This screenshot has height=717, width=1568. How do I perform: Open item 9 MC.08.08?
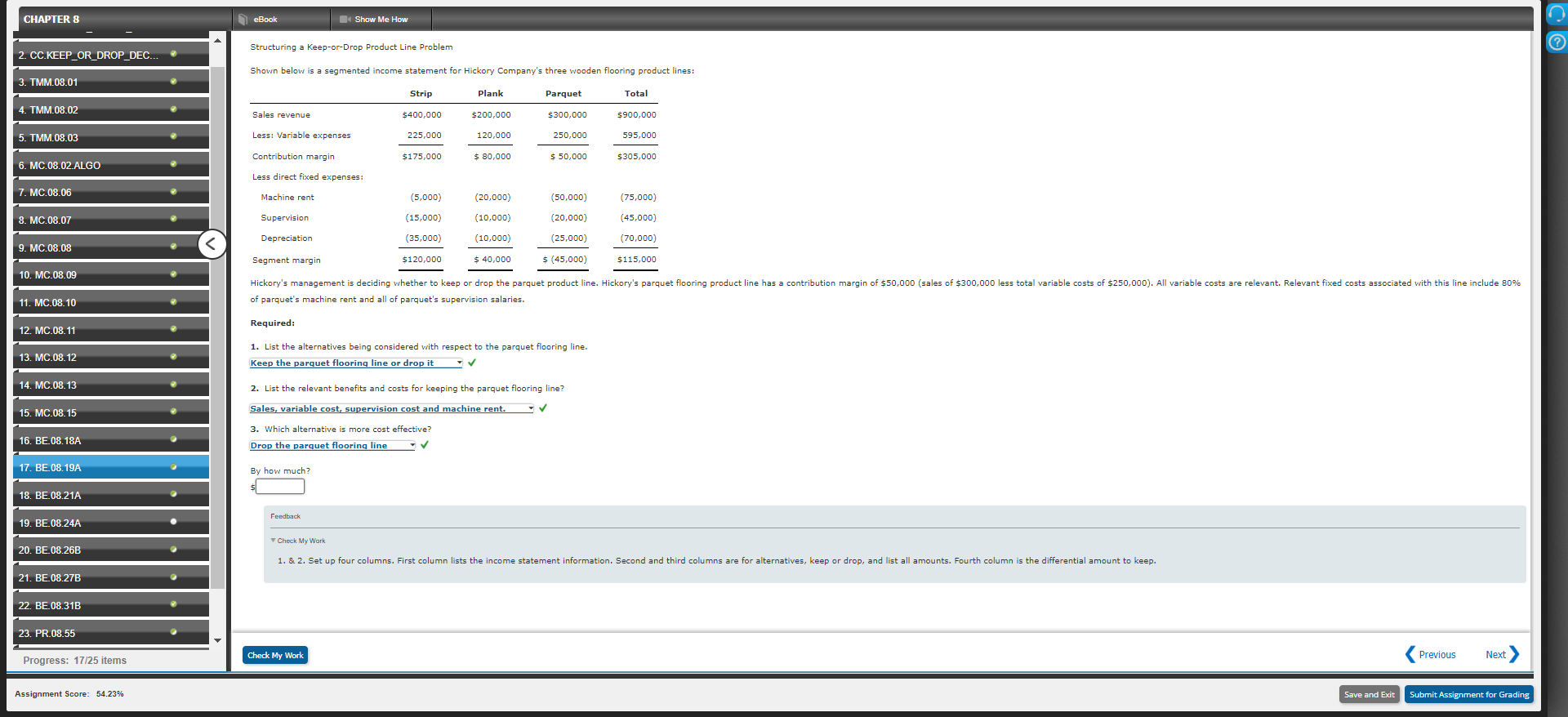pos(111,247)
